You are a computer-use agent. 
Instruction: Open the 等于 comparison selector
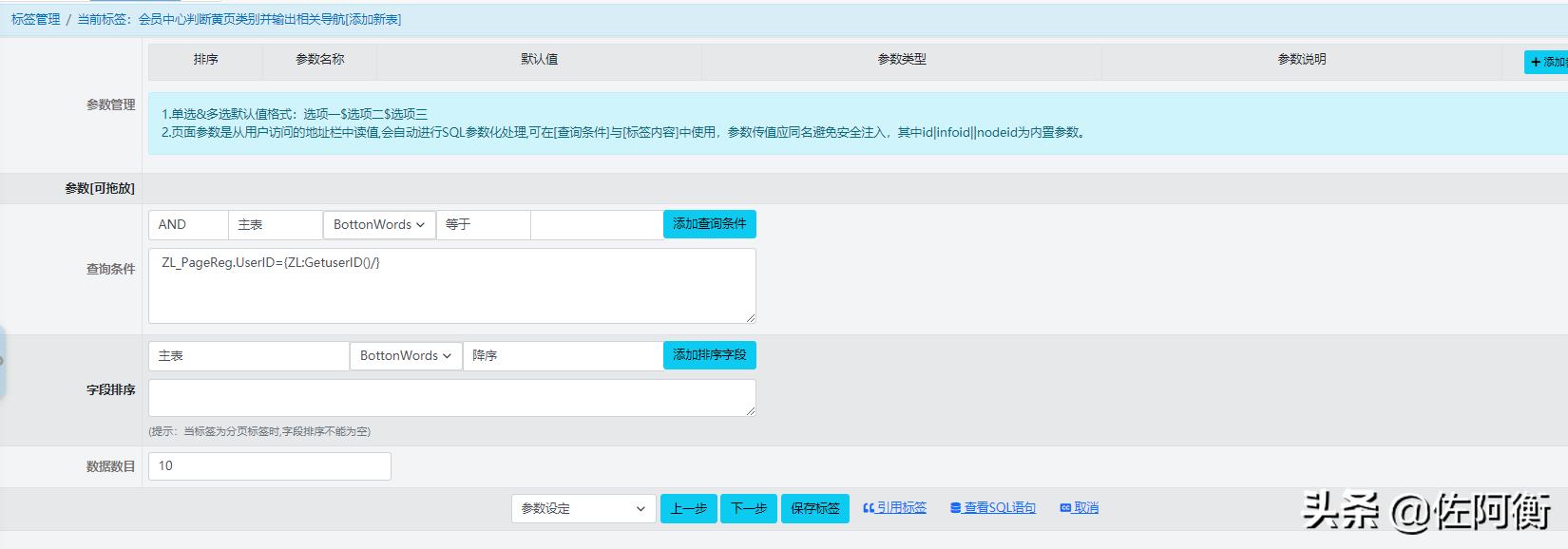[x=484, y=224]
